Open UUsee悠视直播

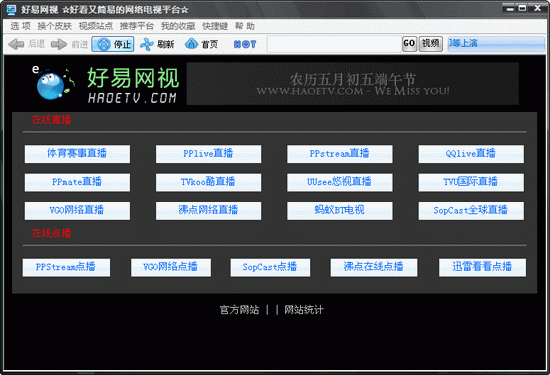click(340, 182)
